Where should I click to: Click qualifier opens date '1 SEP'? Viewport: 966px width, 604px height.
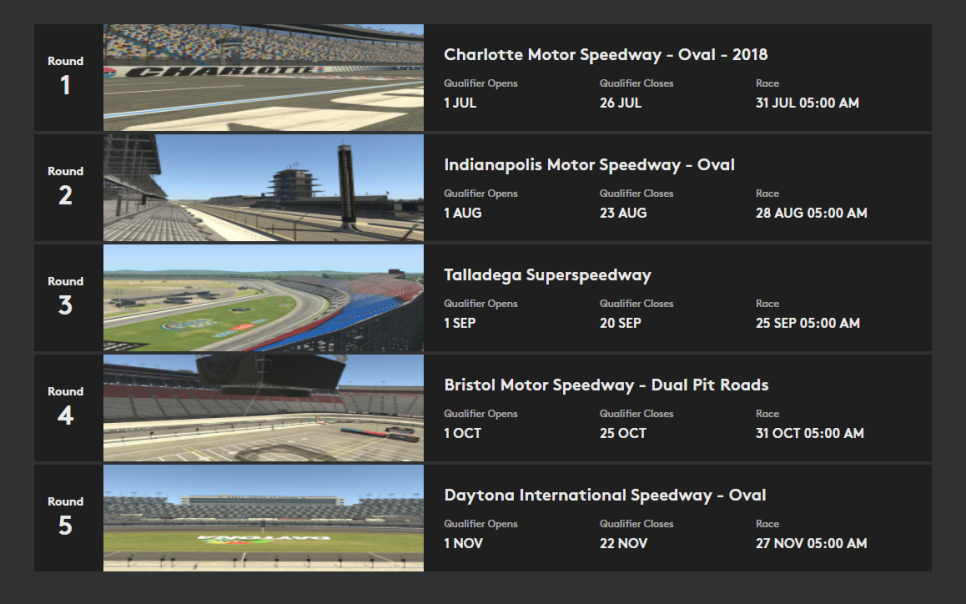tap(460, 324)
